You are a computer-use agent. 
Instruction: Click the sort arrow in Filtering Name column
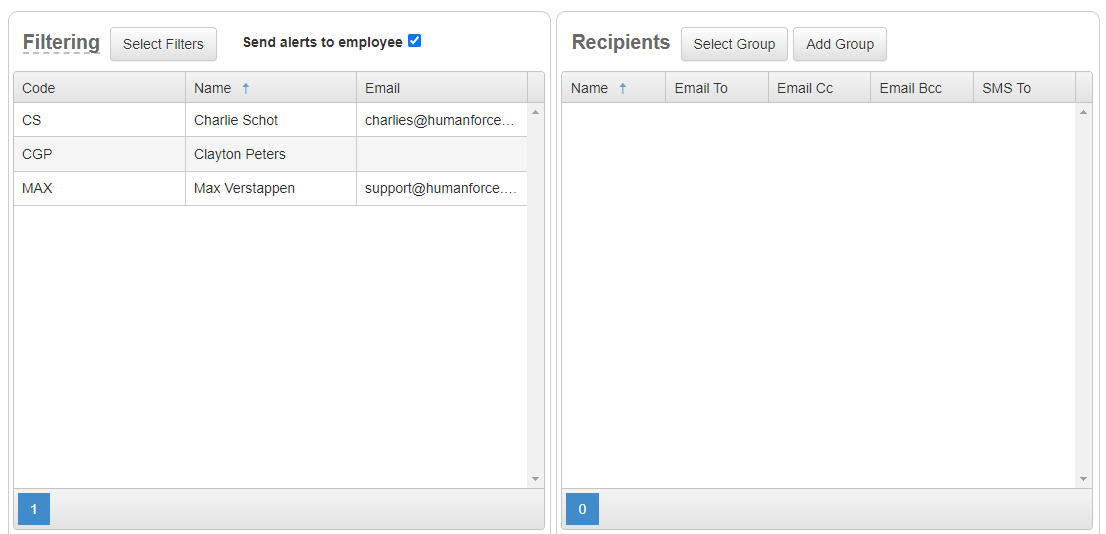click(246, 88)
